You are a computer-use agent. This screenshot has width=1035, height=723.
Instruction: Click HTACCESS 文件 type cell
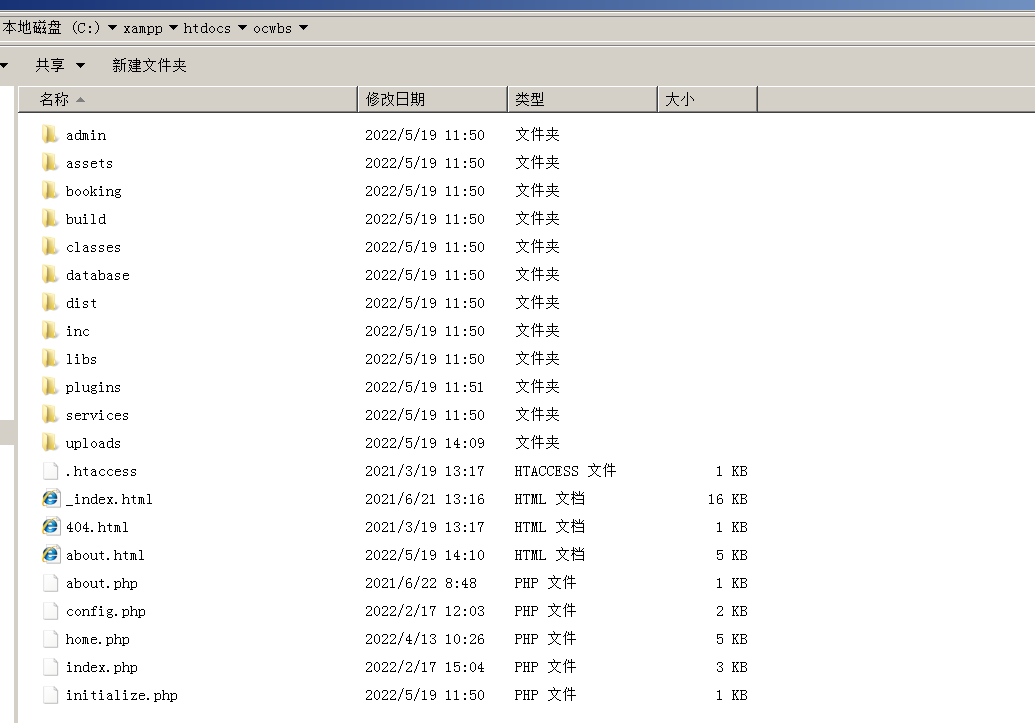pyautogui.click(x=565, y=471)
